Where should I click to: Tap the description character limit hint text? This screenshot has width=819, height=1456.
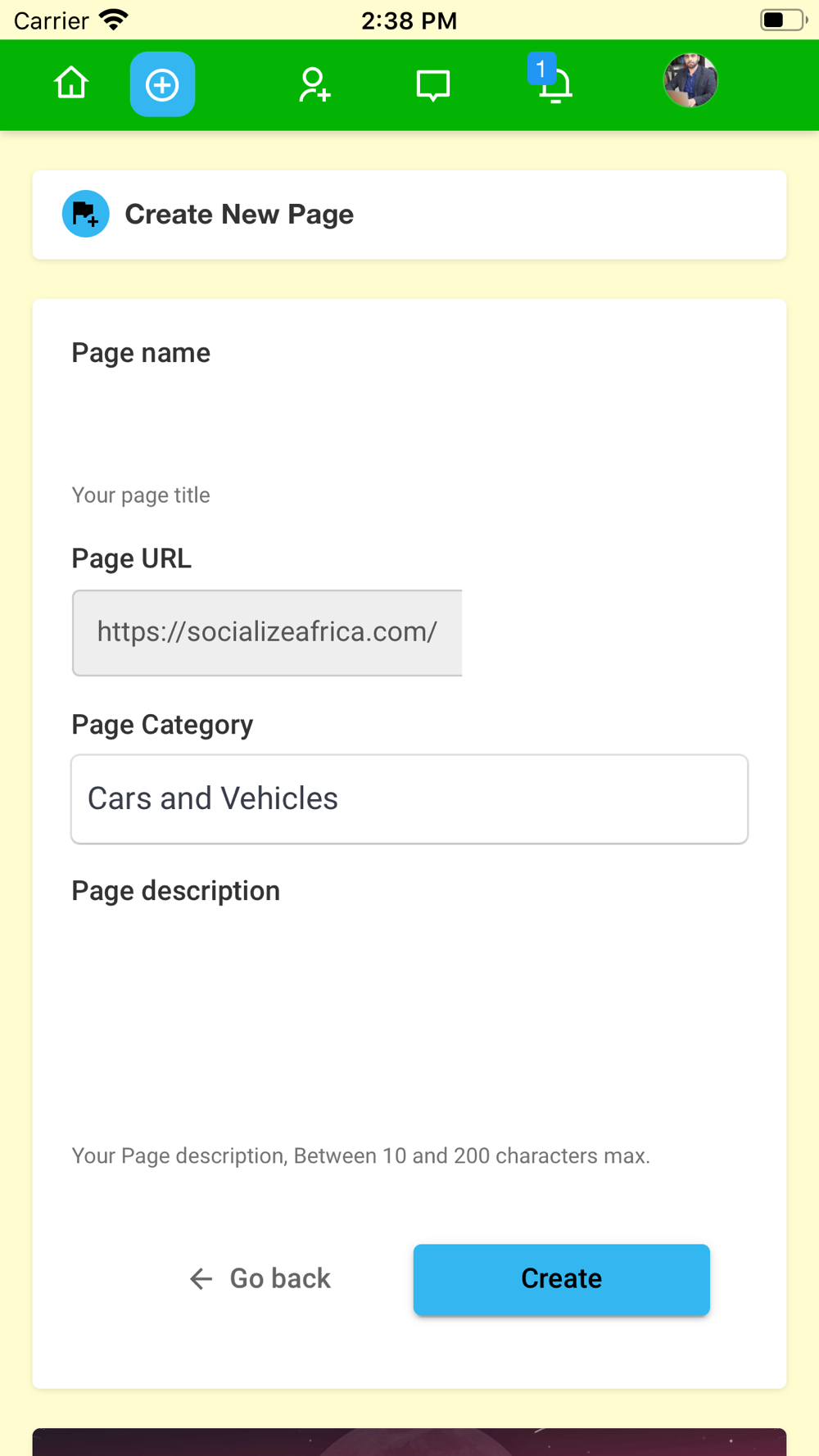click(360, 1155)
